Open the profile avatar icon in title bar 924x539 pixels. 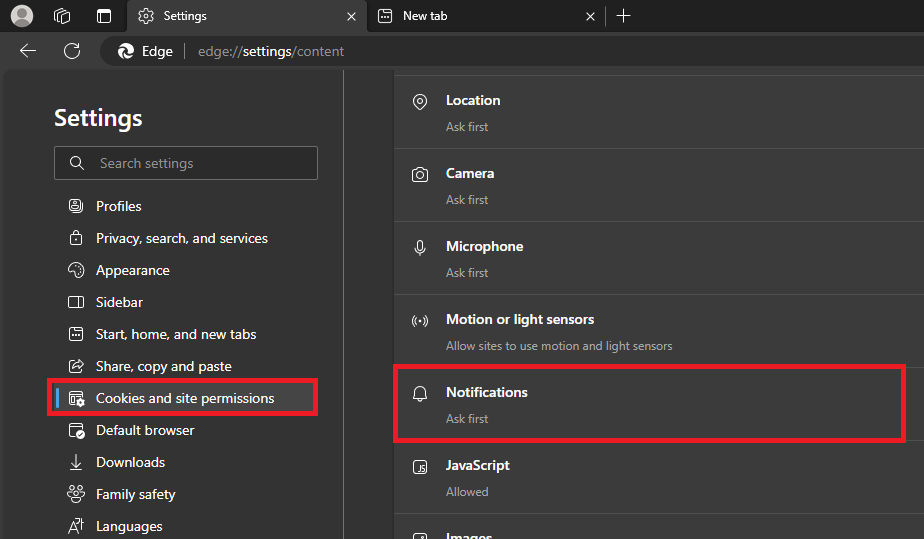(22, 16)
